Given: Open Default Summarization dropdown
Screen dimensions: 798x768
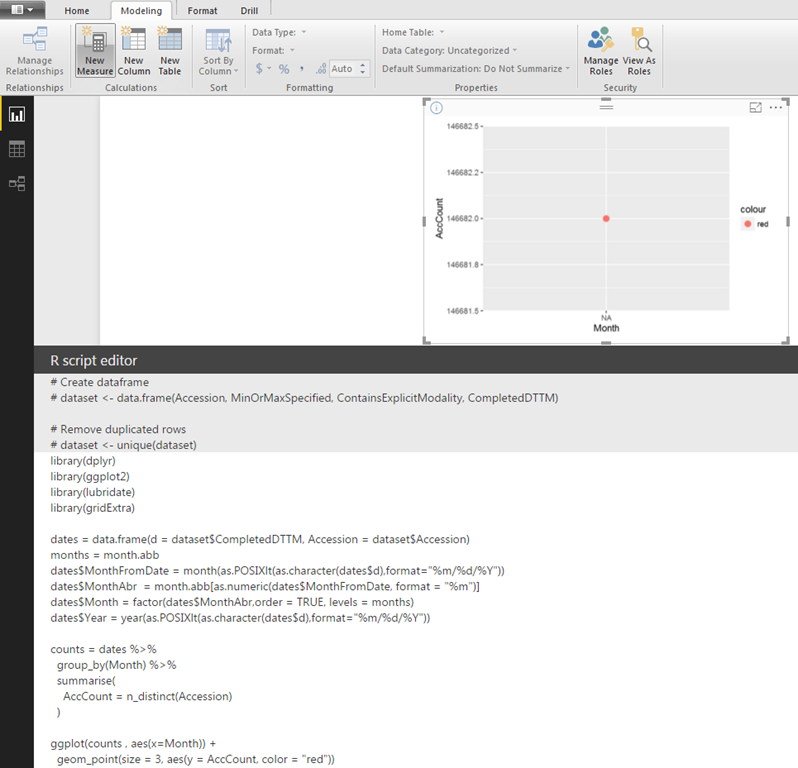Looking at the screenshot, I should [476, 69].
